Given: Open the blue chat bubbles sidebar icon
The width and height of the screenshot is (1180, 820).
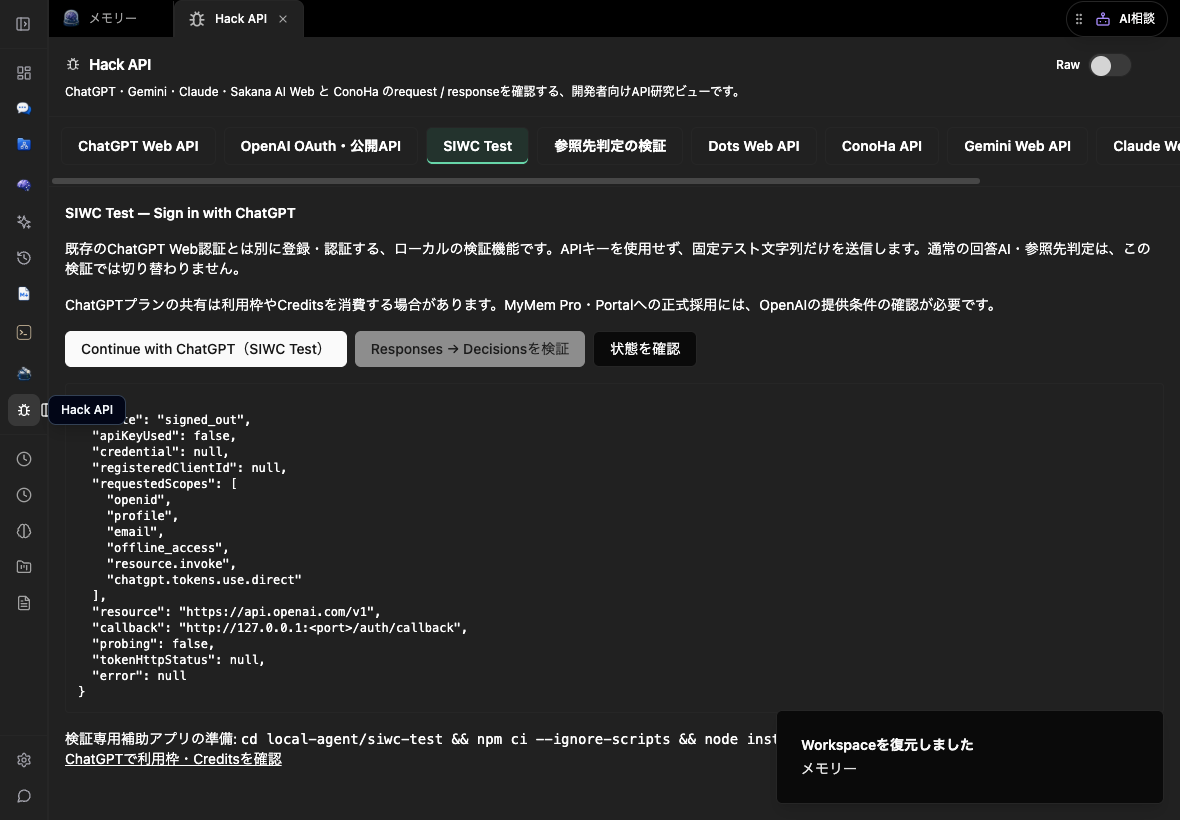Looking at the screenshot, I should [23, 108].
